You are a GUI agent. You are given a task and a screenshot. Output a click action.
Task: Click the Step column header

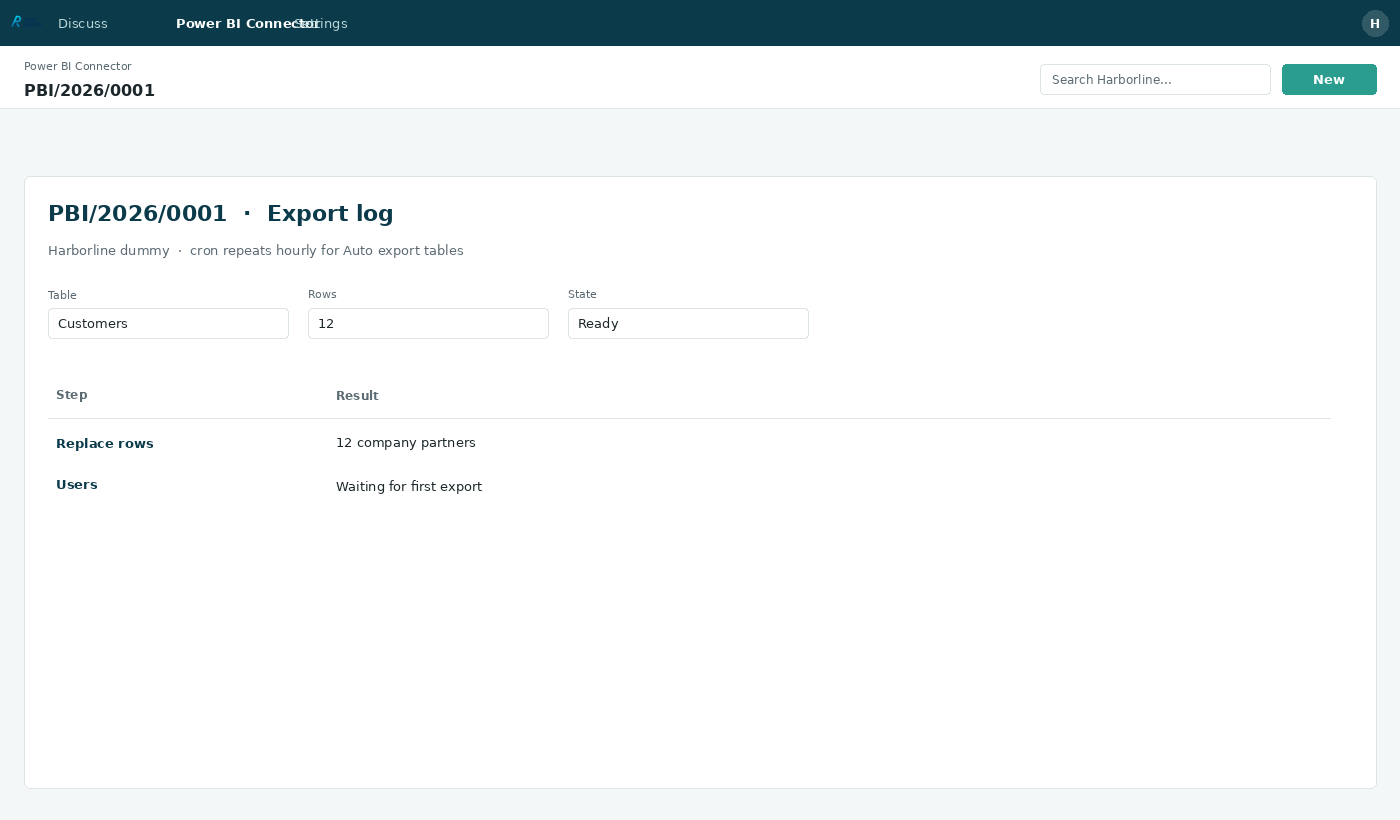[x=72, y=395]
